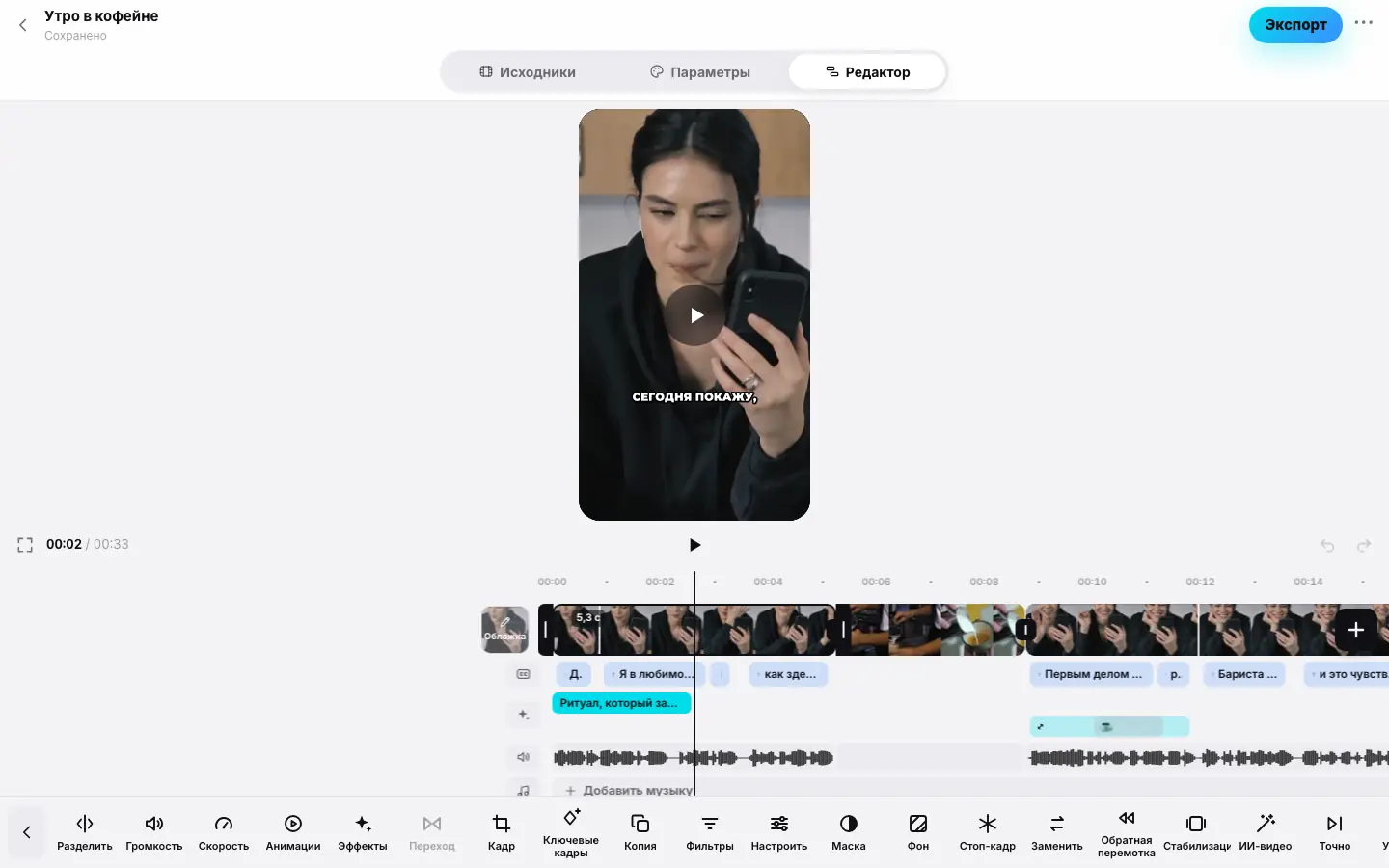Select the Редактор tab
This screenshot has height=868, width=1389.
point(867,72)
